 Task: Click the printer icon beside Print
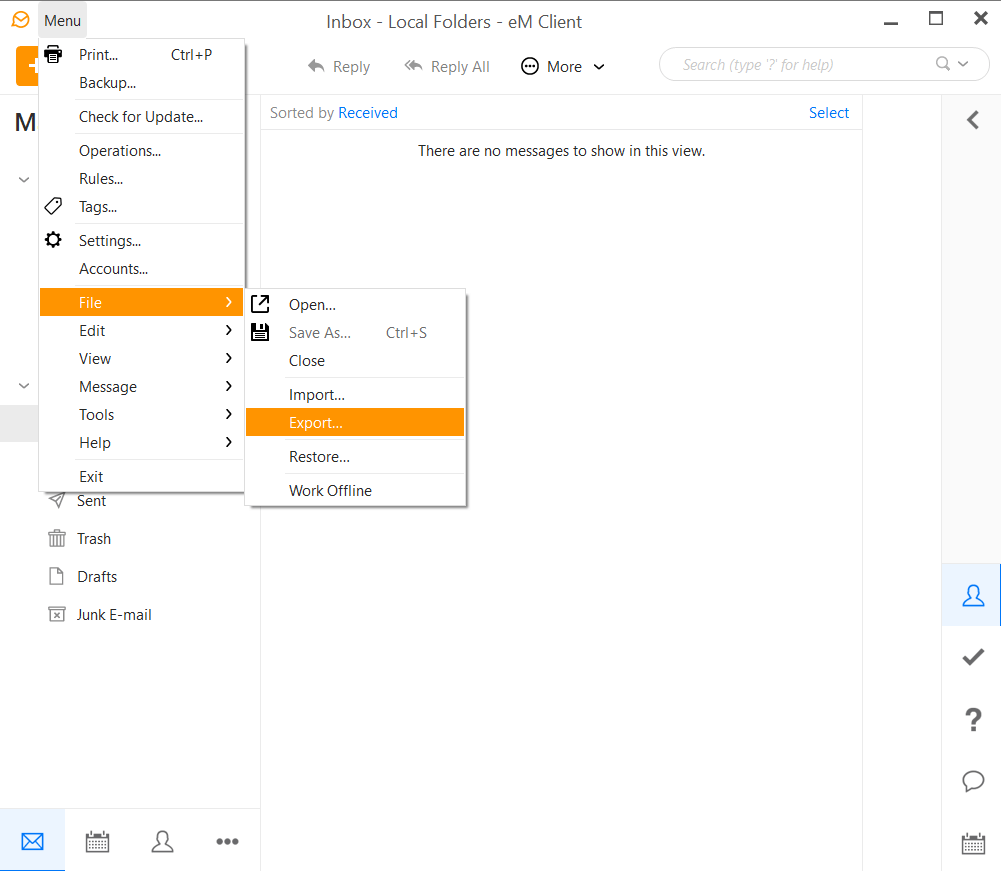[54, 54]
